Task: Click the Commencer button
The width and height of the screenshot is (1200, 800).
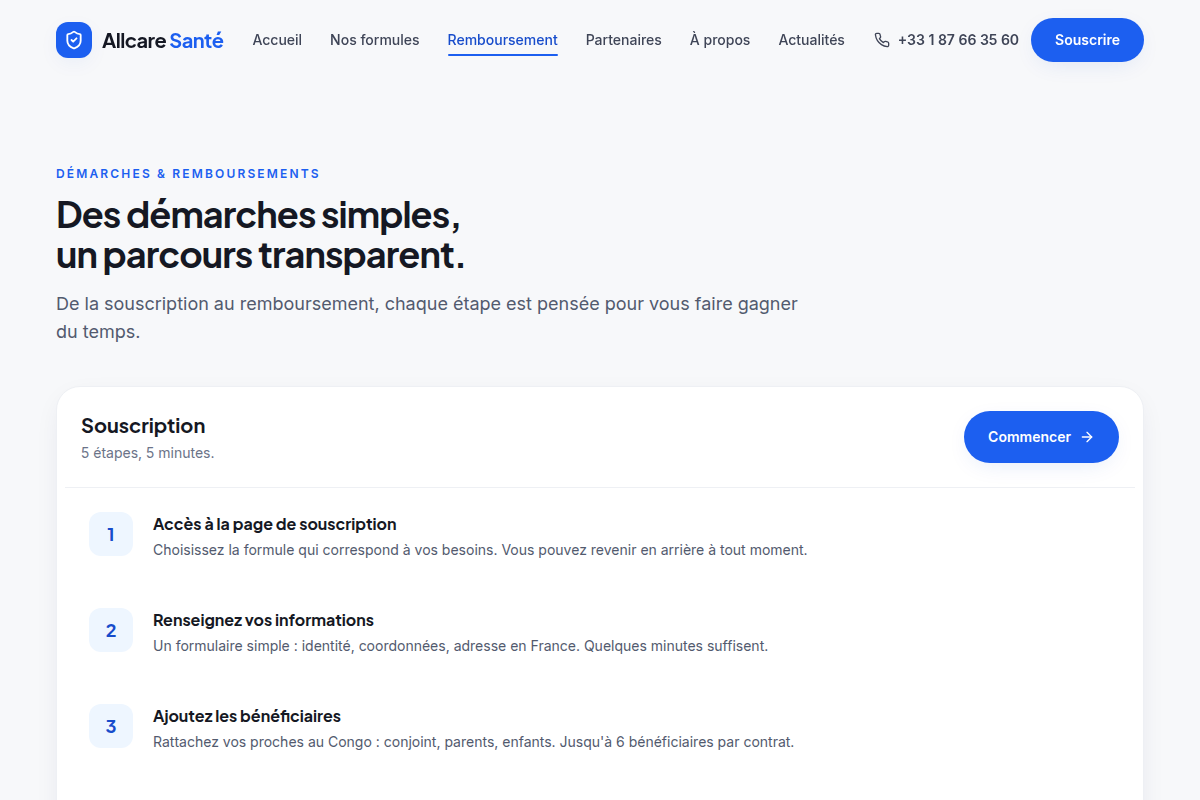Action: [x=1041, y=437]
